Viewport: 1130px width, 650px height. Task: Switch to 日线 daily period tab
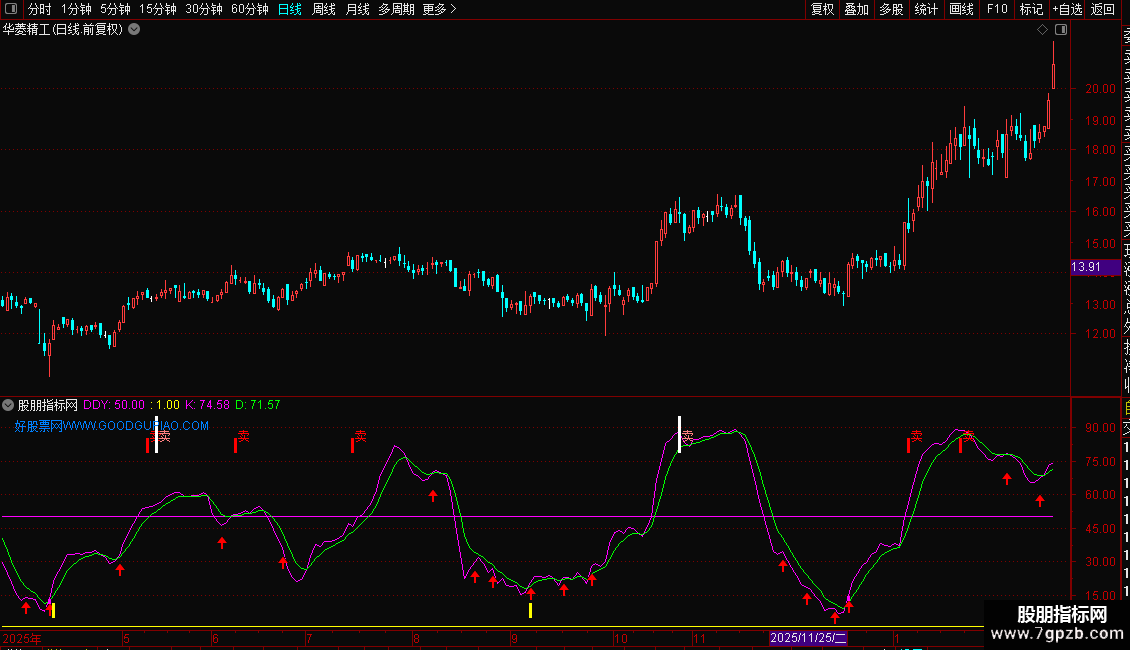click(x=289, y=9)
